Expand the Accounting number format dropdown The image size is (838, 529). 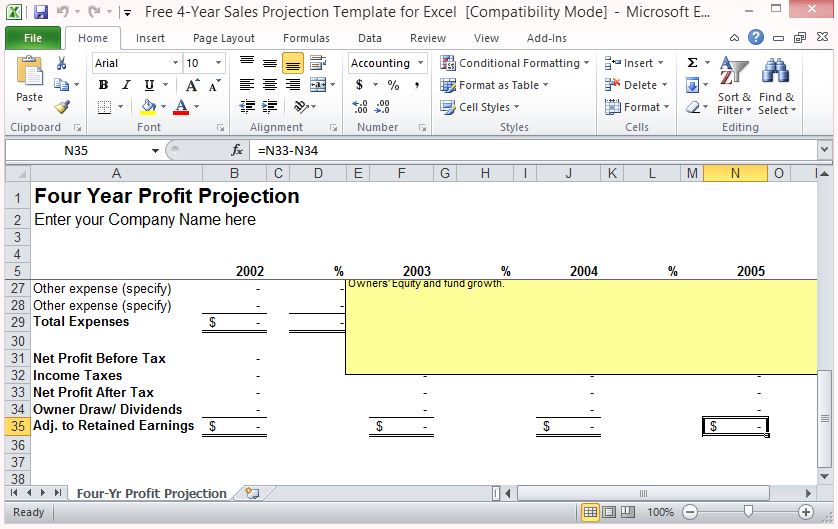[421, 63]
